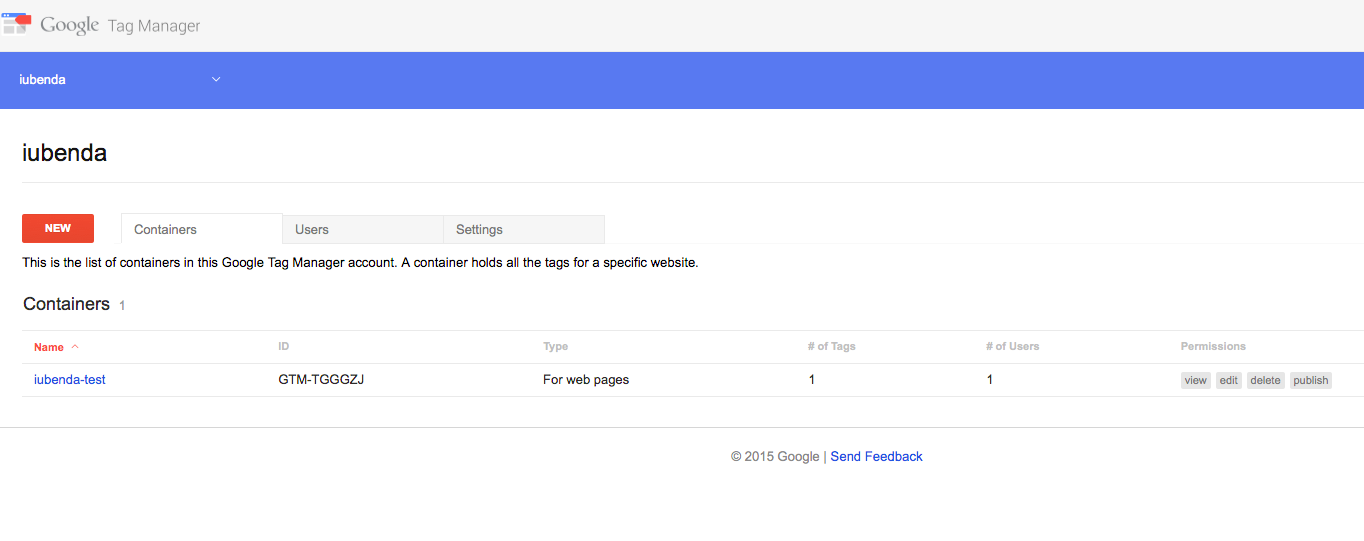Click the Google Tag Manager logo icon
1364x541 pixels.
pos(17,23)
